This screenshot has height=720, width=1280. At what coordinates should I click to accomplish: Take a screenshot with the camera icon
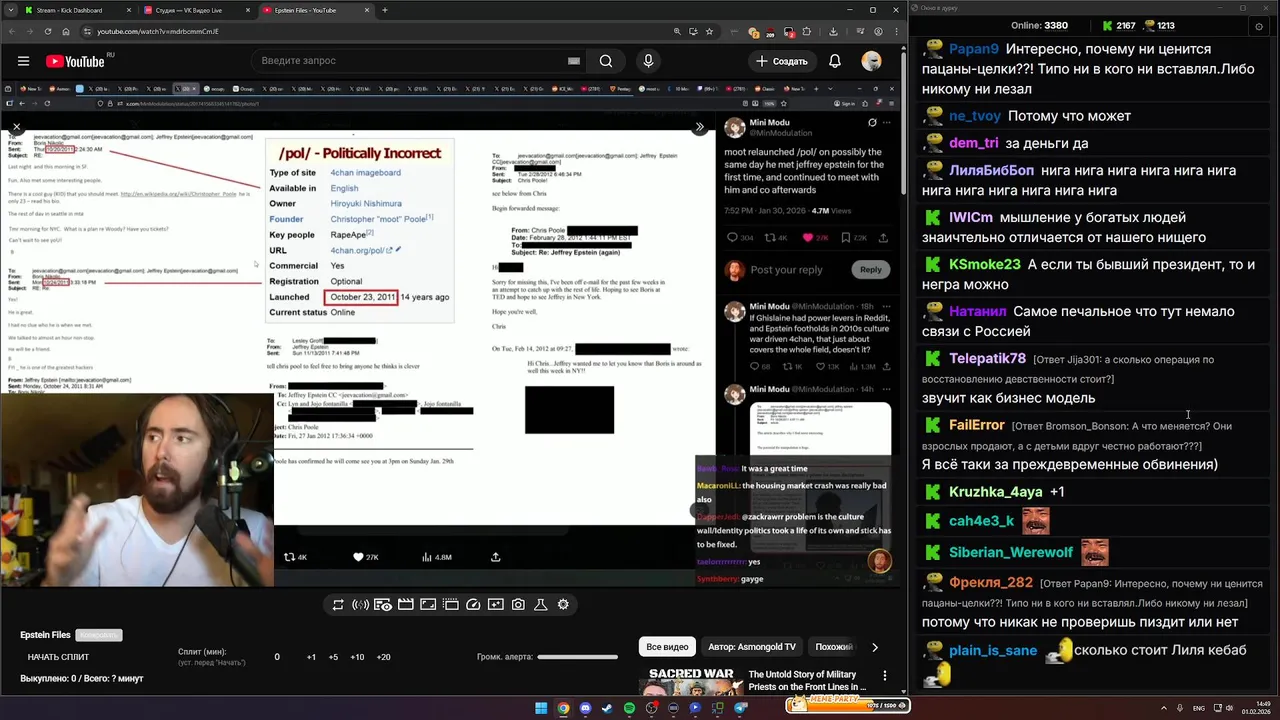(x=518, y=605)
